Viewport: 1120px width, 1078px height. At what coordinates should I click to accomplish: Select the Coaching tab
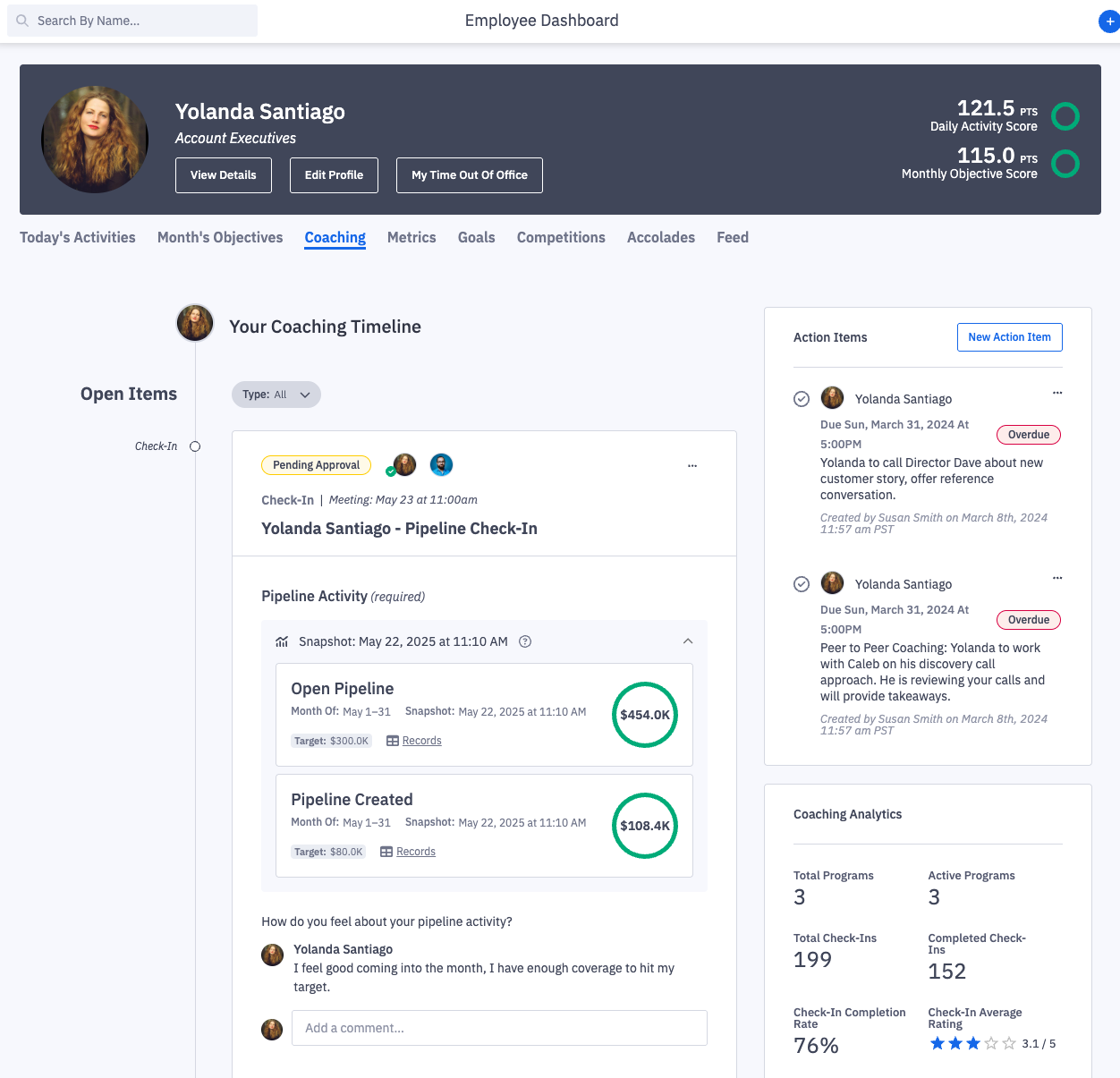point(335,237)
